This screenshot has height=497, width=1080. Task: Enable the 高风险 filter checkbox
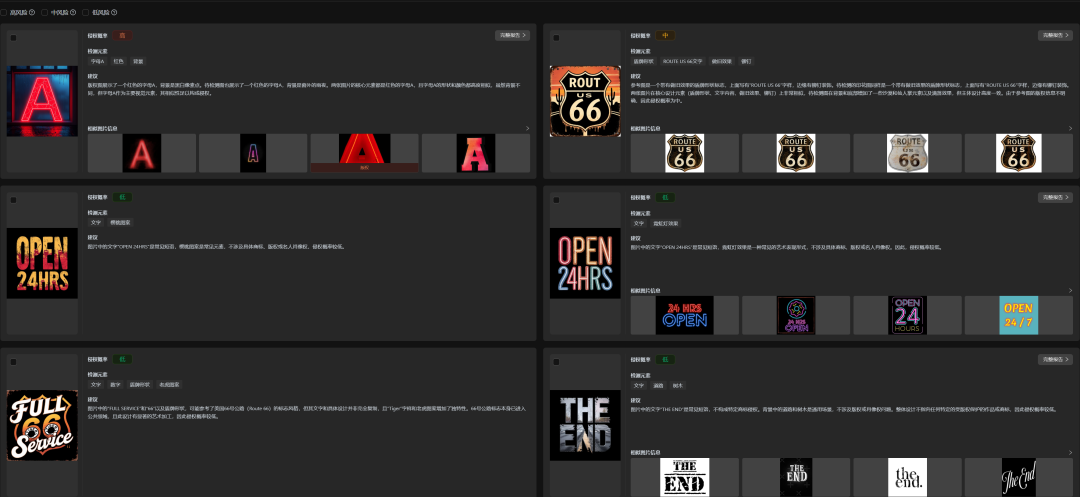(x=3, y=12)
